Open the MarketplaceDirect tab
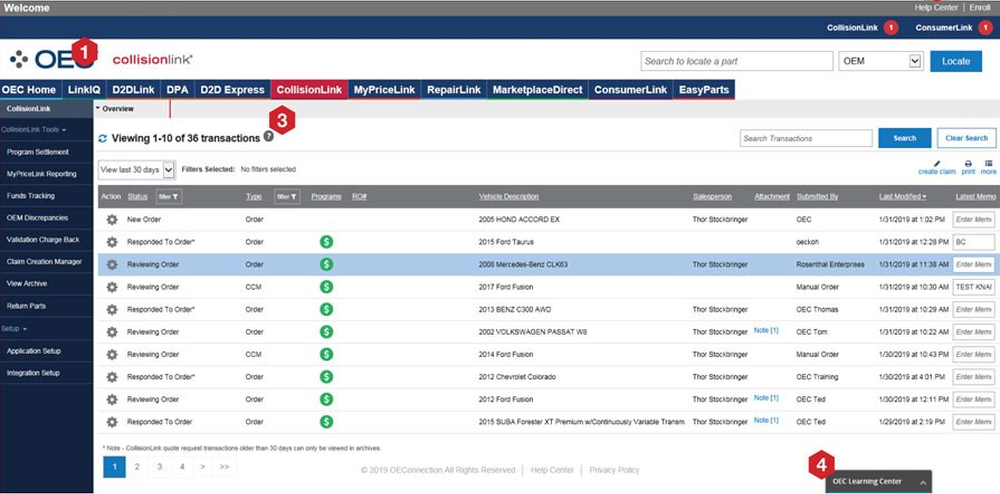Viewport: 1000px width, 494px height. point(538,90)
